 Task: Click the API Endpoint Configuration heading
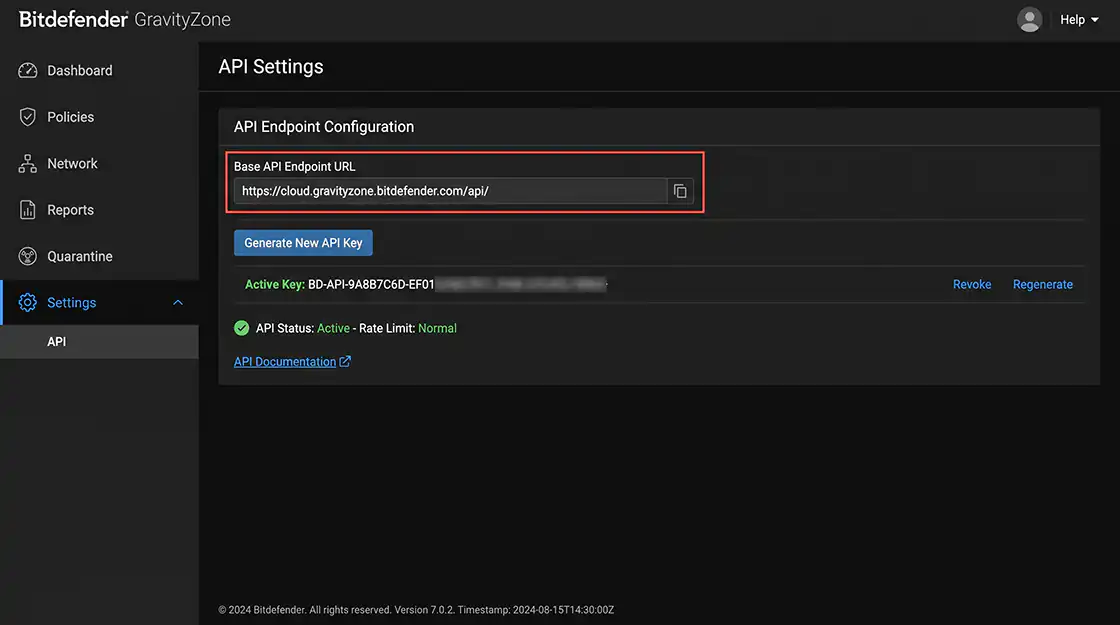324,126
